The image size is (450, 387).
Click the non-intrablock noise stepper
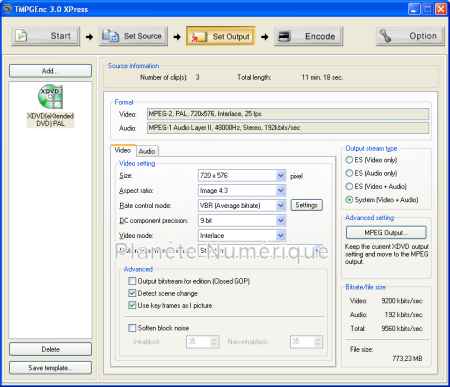click(x=318, y=342)
